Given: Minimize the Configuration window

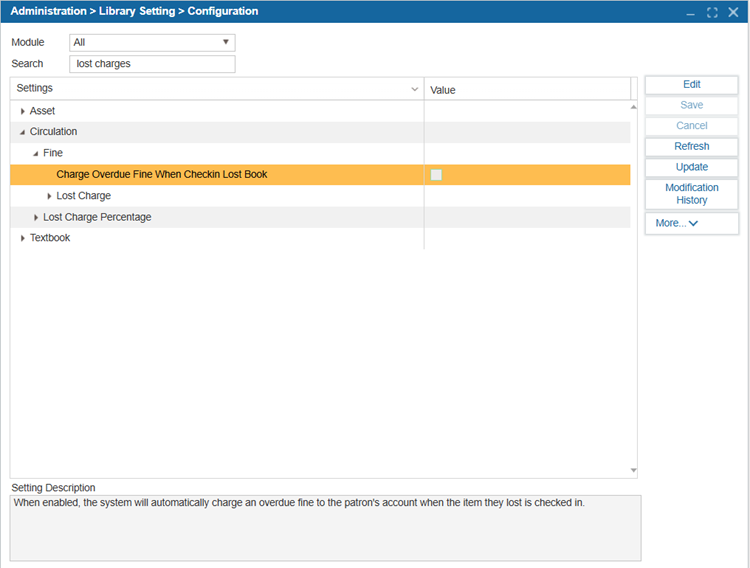Looking at the screenshot, I should (691, 12).
